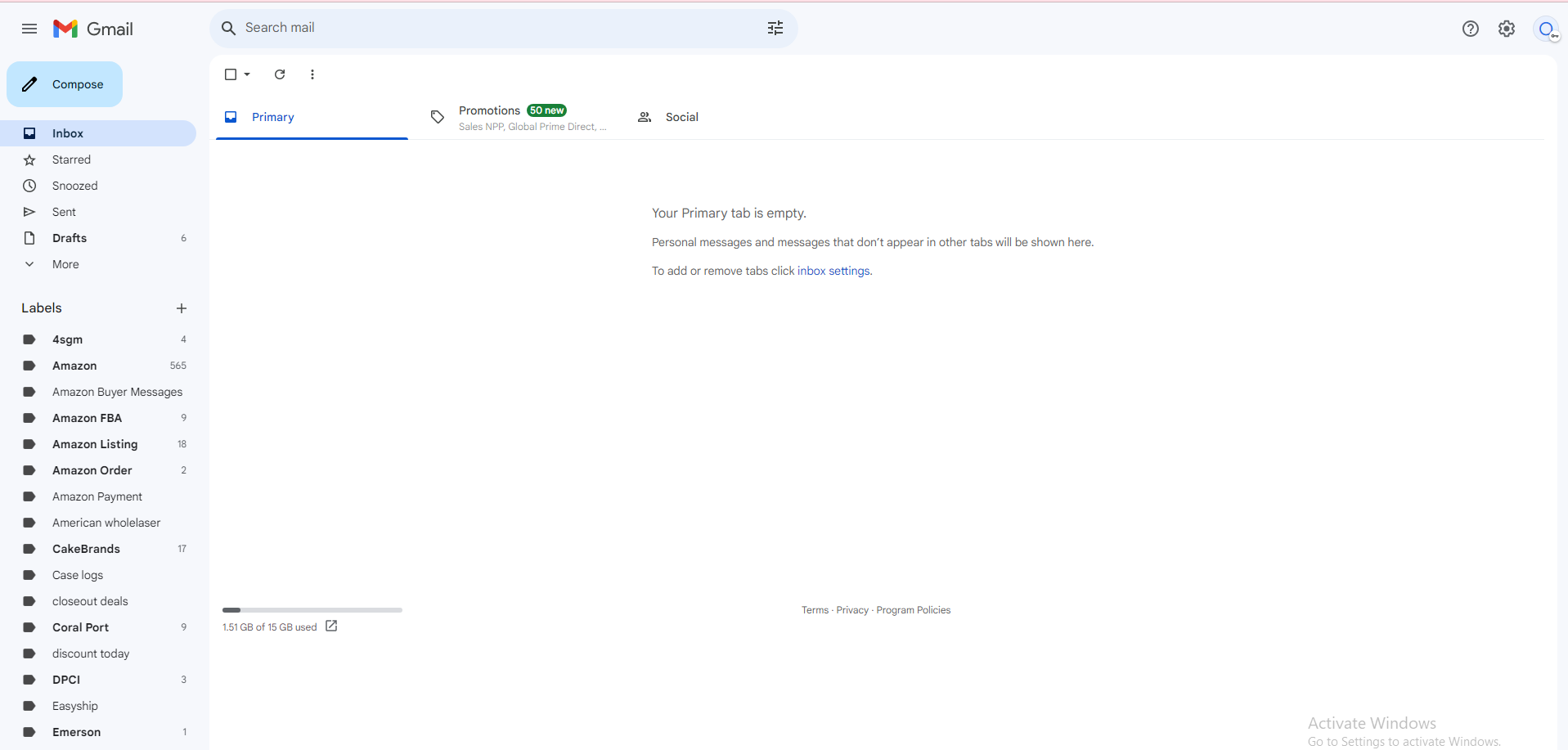The image size is (1568, 750).
Task: Switch to the Primary tab
Action: click(x=312, y=117)
